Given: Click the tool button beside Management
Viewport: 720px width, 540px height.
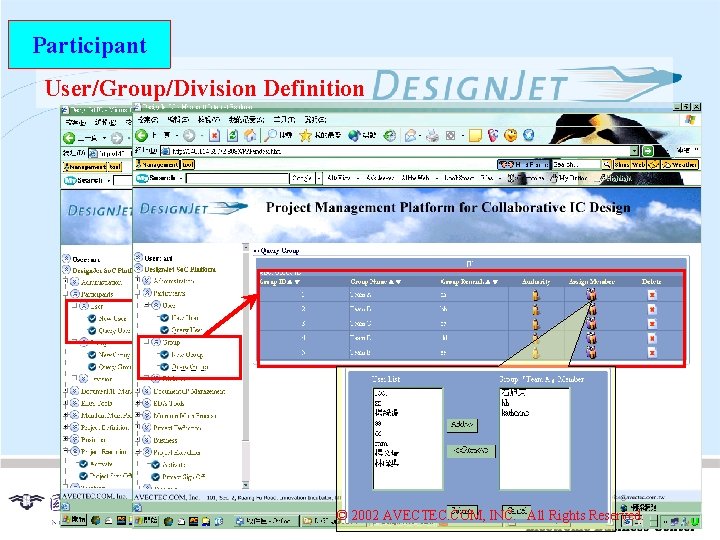Looking at the screenshot, I should tap(188, 164).
